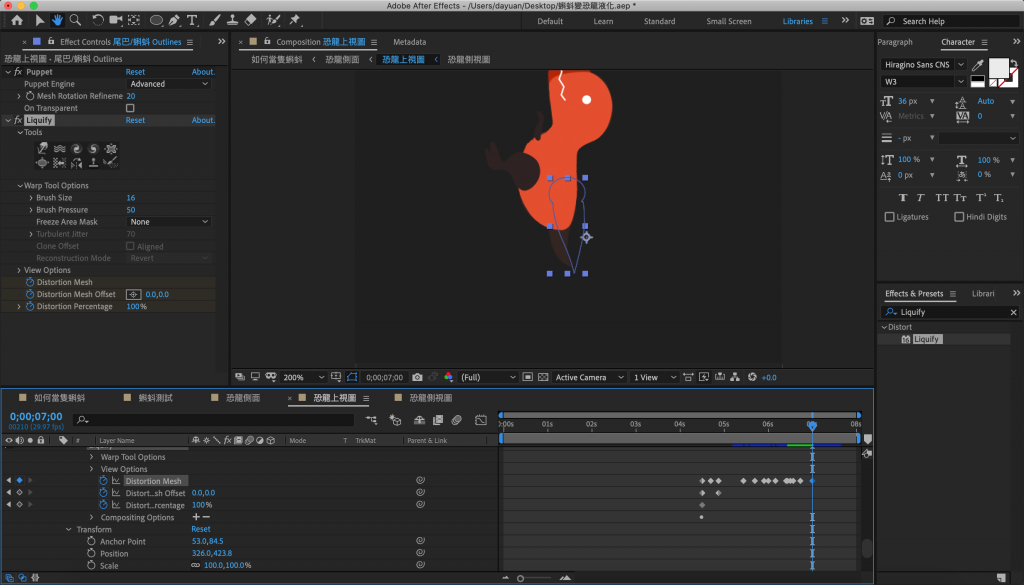This screenshot has height=585, width=1024.
Task: Reset the Liquify effect
Action: (135, 120)
